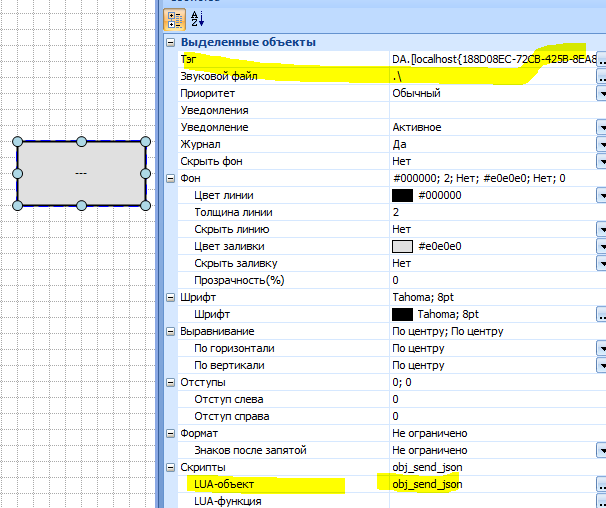Click the top-center resize handle of the rectangle
Screen dimensions: 606x508
[81, 142]
